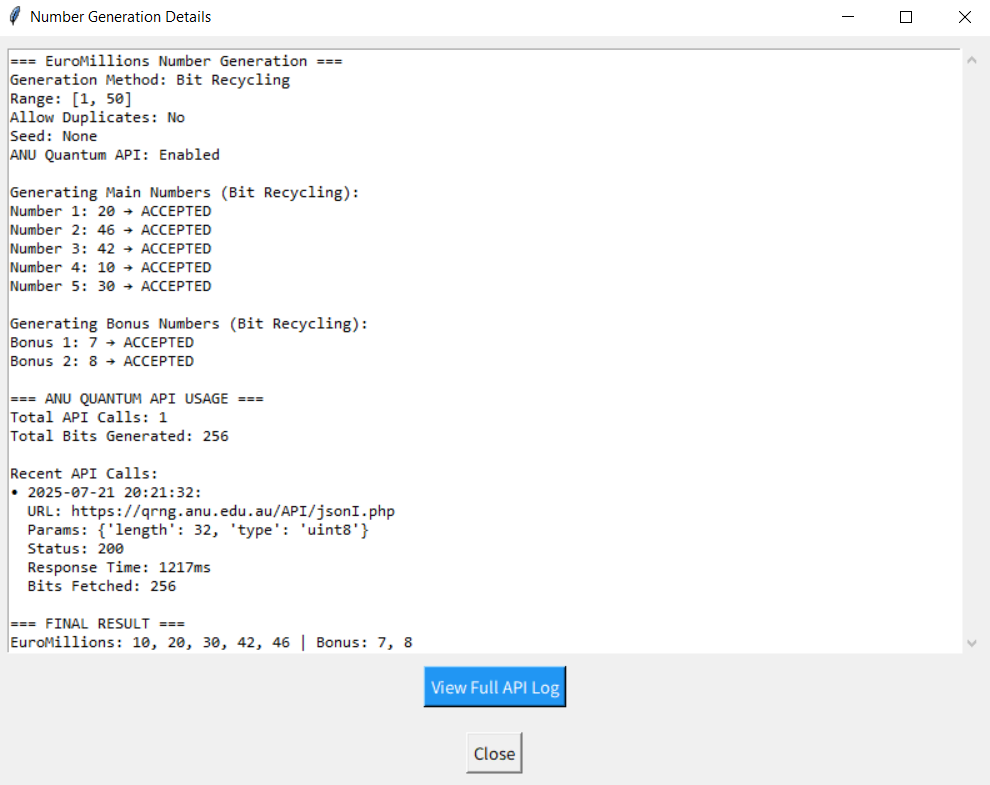
Task: Click the timestamp "2025-07-21 20:21:32:"
Action: 114,493
